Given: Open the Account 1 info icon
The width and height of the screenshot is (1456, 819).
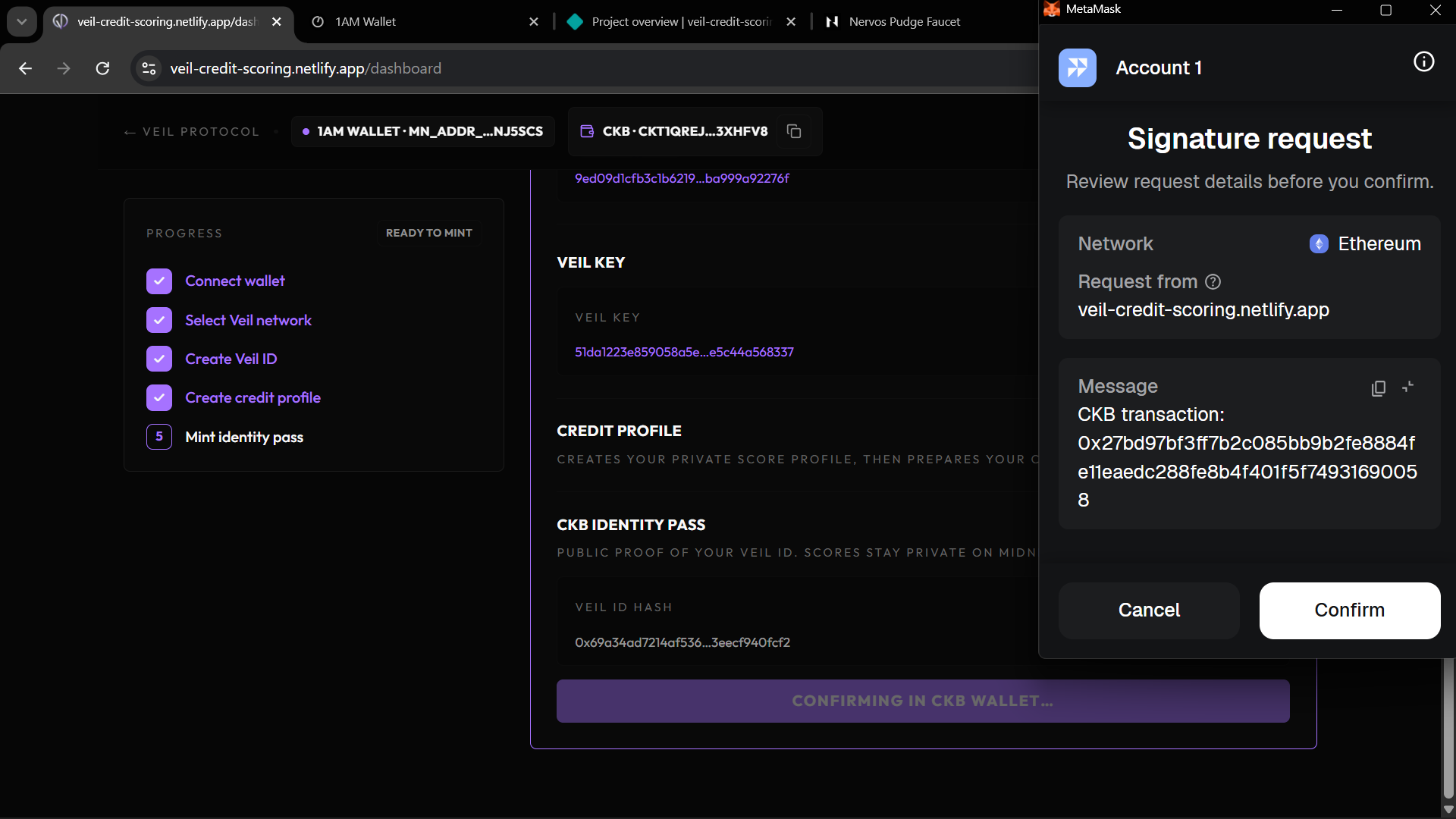Looking at the screenshot, I should click(1423, 61).
